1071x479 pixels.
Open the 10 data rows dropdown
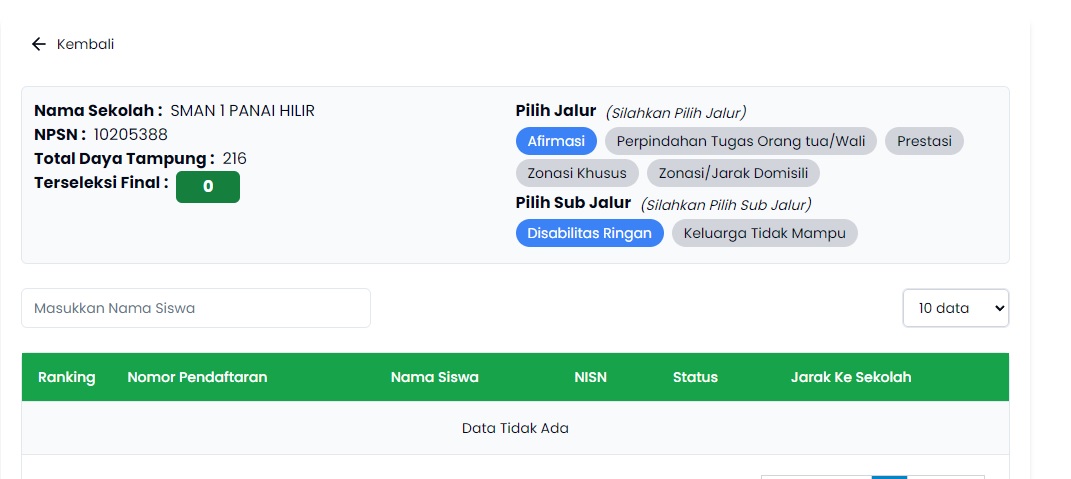[x=955, y=308]
